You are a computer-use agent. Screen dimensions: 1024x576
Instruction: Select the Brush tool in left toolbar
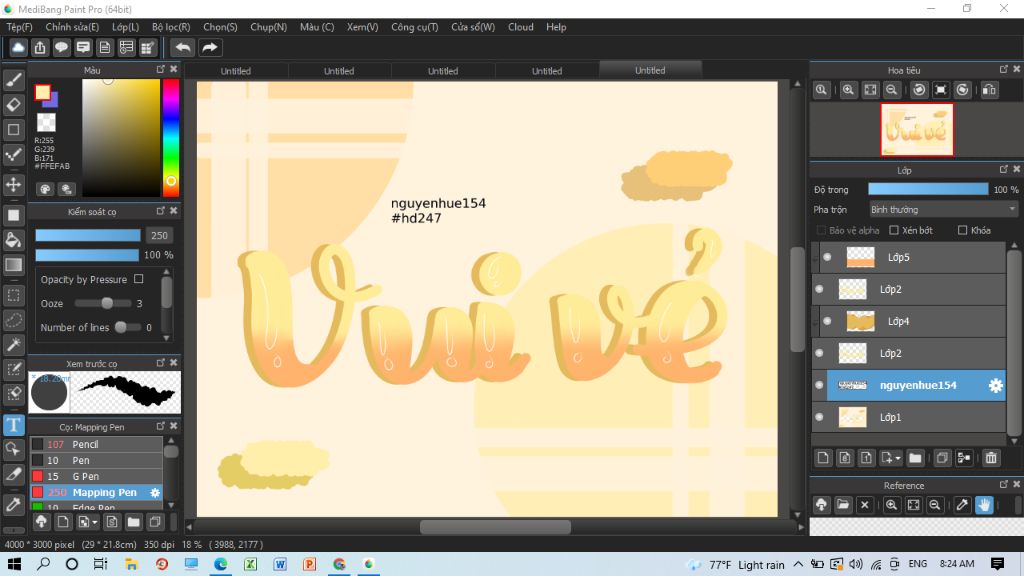[14, 80]
